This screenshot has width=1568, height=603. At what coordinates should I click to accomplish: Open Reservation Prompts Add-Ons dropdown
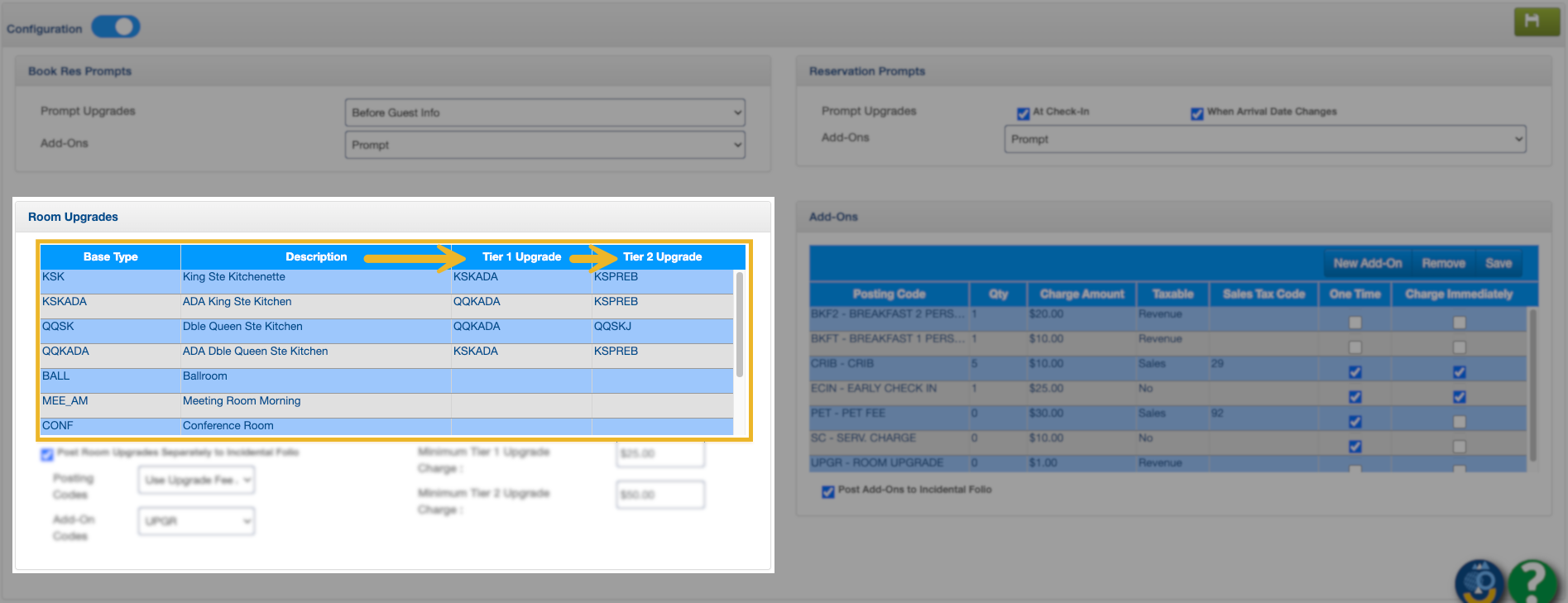point(1264,139)
